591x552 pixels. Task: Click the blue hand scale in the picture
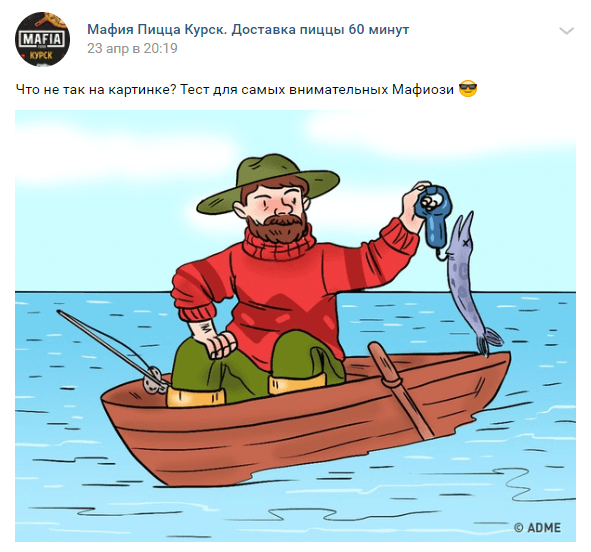click(434, 217)
